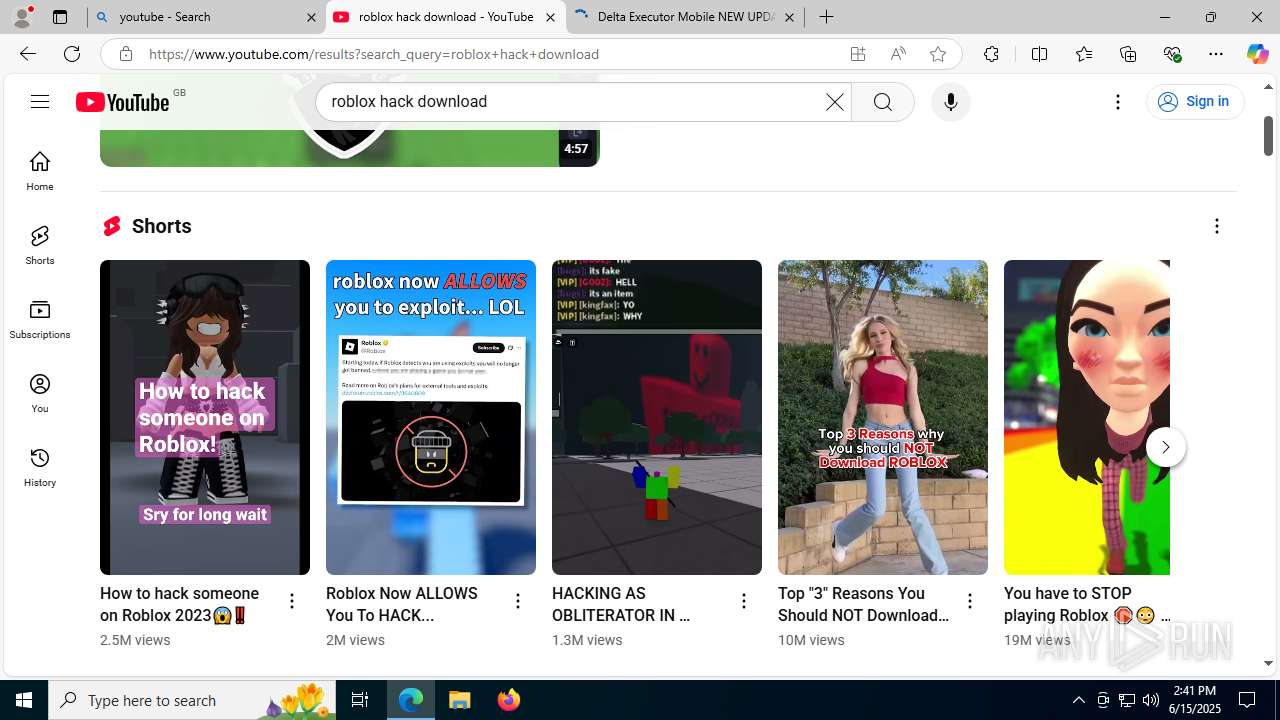Show hidden system tray icons
The width and height of the screenshot is (1280, 720).
pyautogui.click(x=1078, y=700)
